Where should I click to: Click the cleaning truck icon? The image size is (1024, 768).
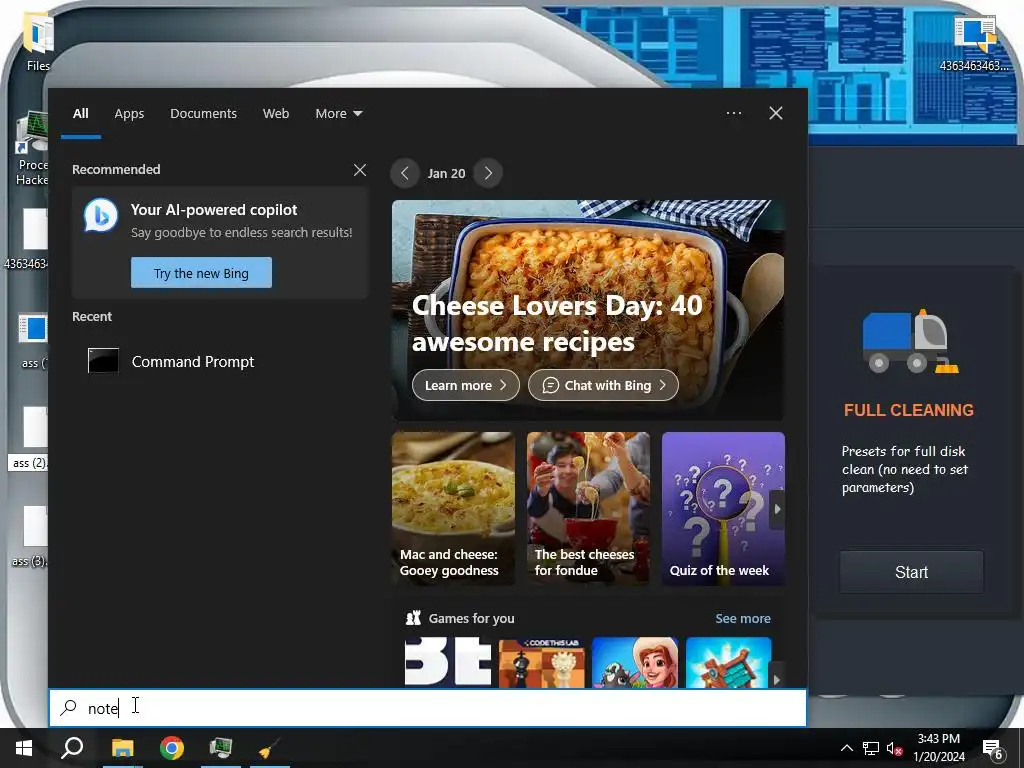point(910,342)
